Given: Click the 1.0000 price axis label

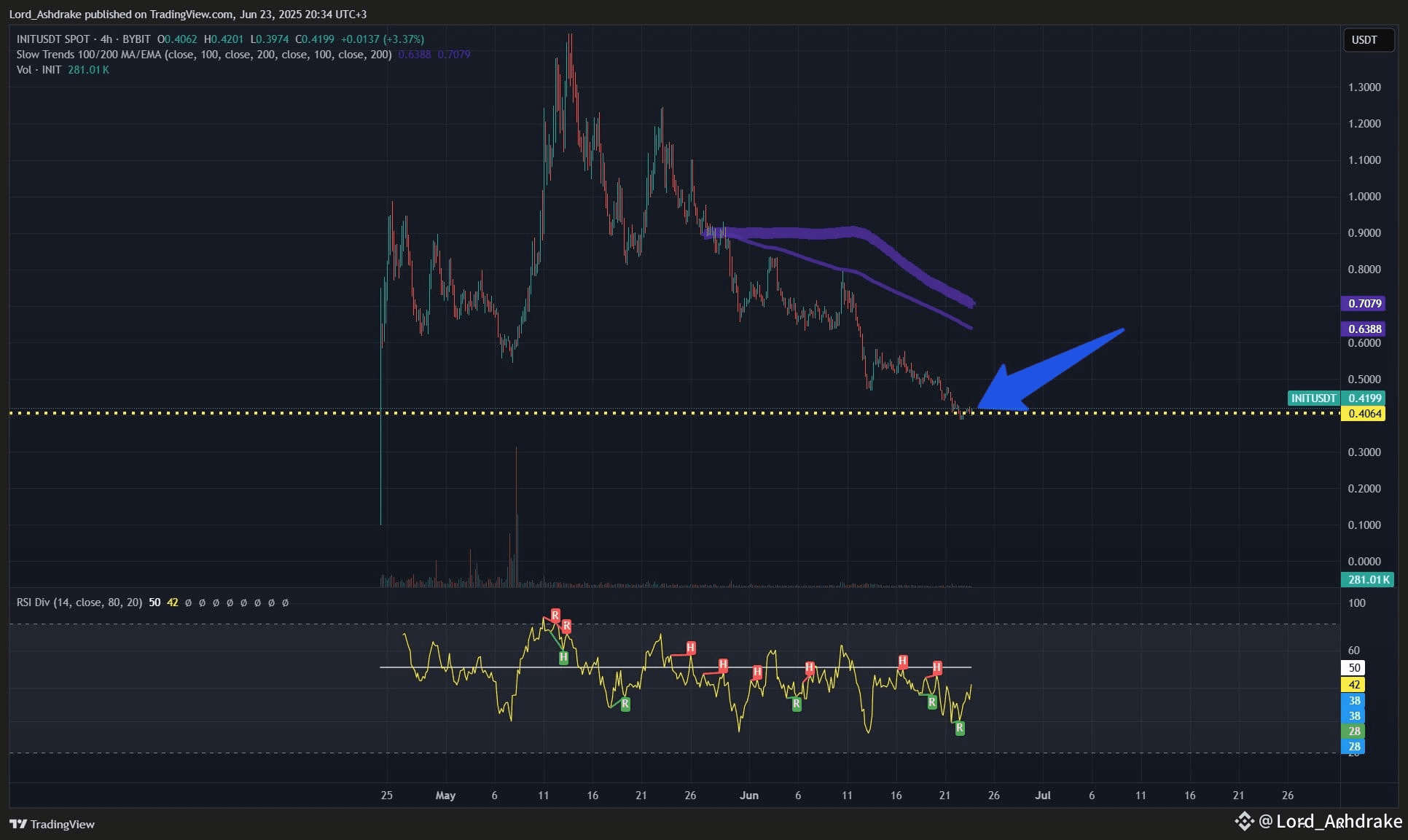Looking at the screenshot, I should 1364,197.
